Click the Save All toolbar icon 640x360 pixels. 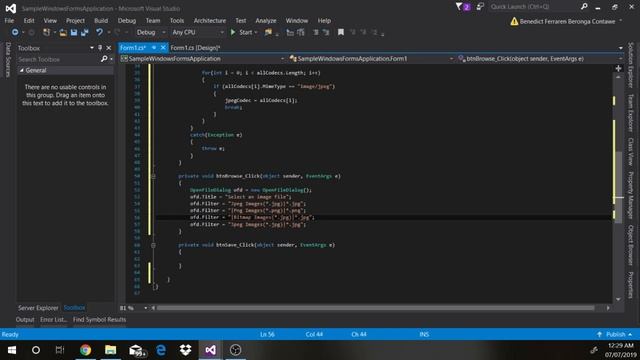(x=84, y=32)
